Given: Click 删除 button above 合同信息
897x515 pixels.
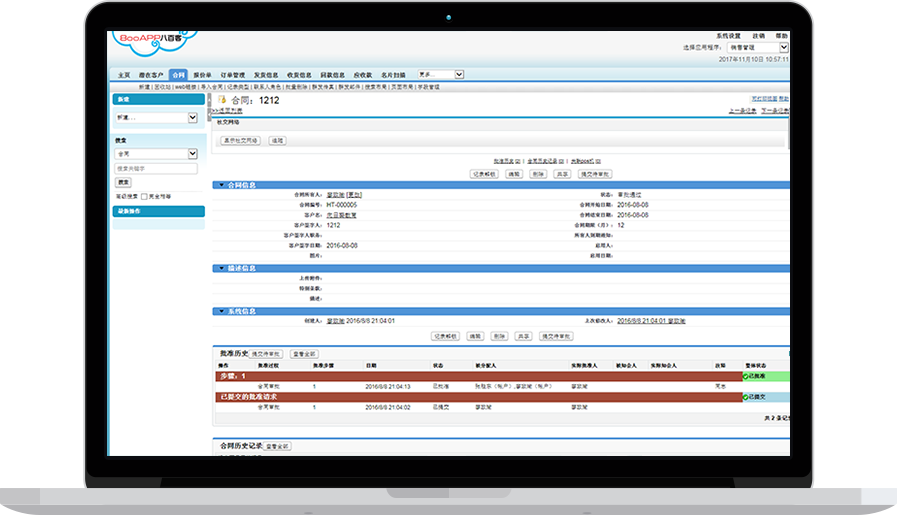Looking at the screenshot, I should point(538,174).
